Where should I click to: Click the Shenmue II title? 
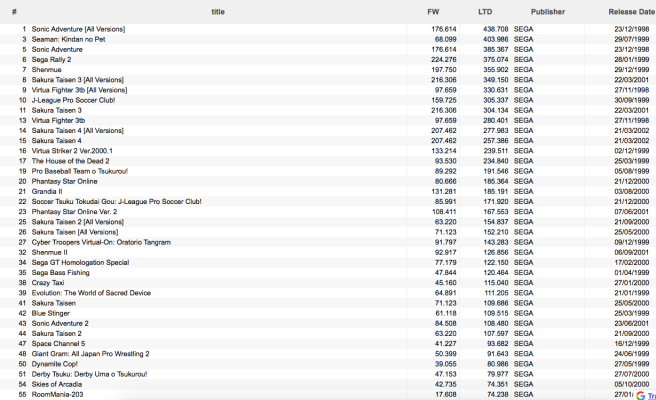click(49, 252)
